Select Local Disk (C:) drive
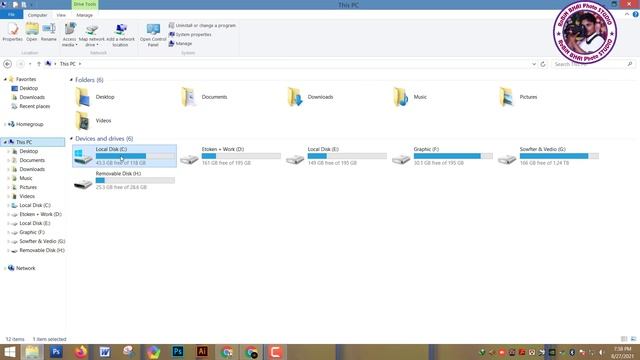The height and width of the screenshot is (360, 640). 124,156
